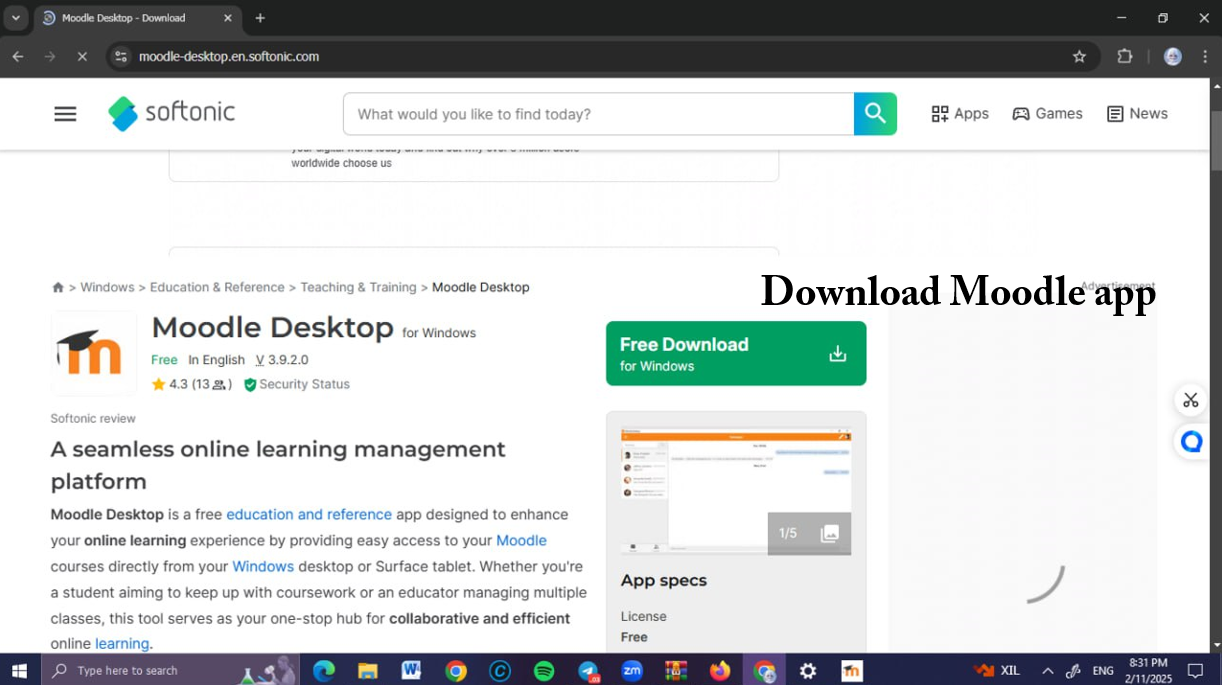Open the Moodle hyperlink in the description
This screenshot has width=1222, height=685.
[522, 540]
